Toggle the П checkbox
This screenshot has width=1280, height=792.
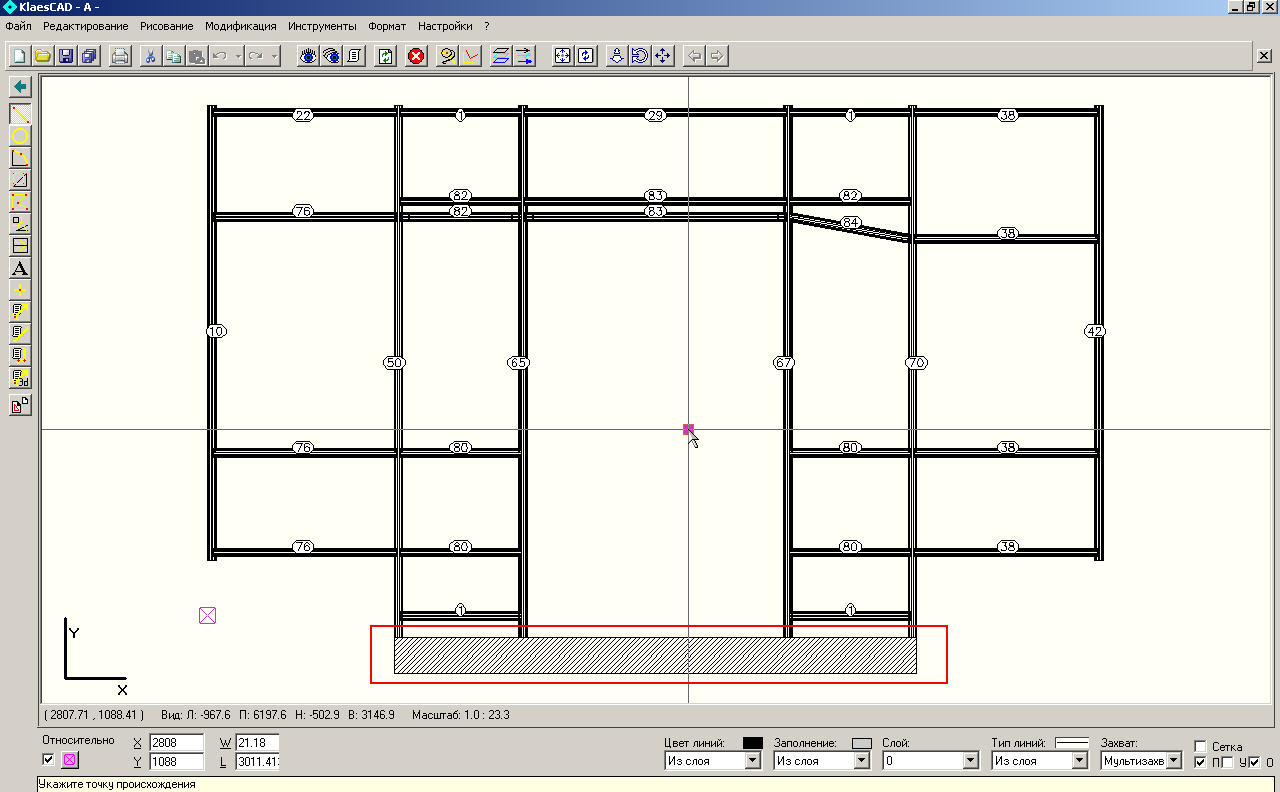1201,763
